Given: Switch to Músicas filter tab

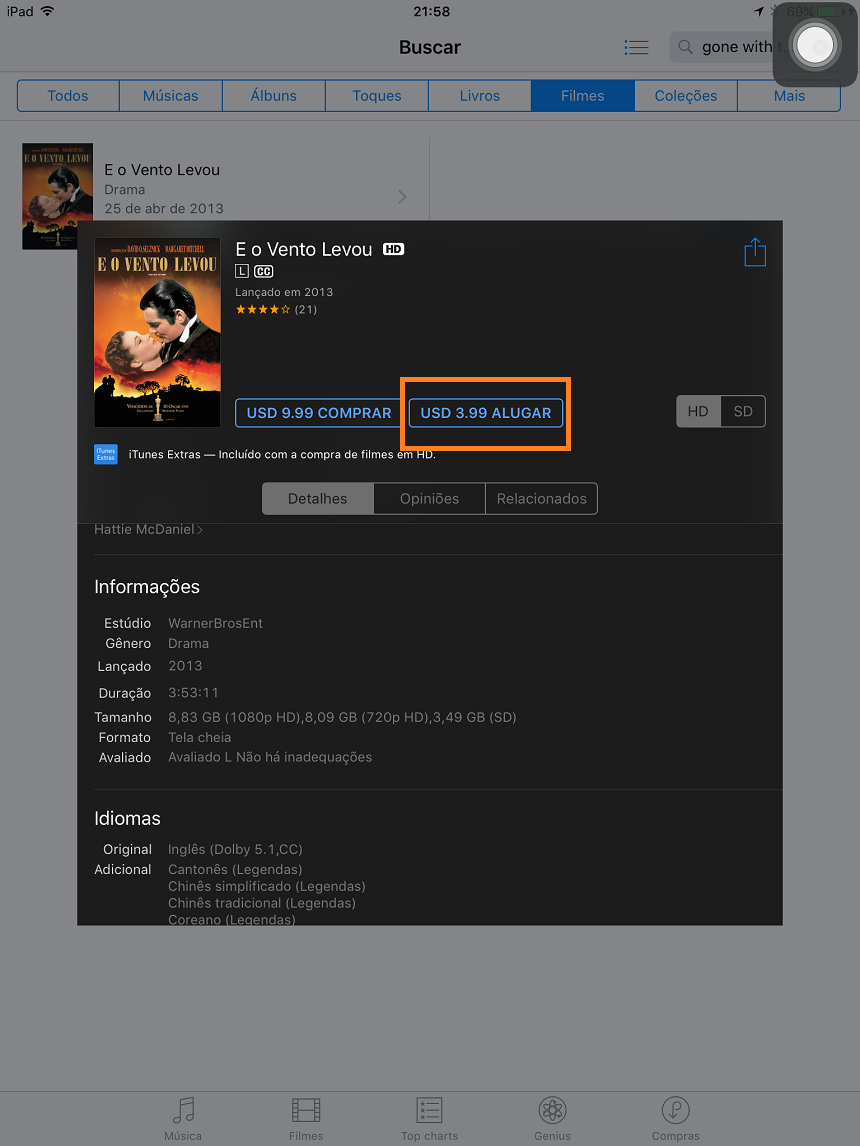Looking at the screenshot, I should (170, 96).
